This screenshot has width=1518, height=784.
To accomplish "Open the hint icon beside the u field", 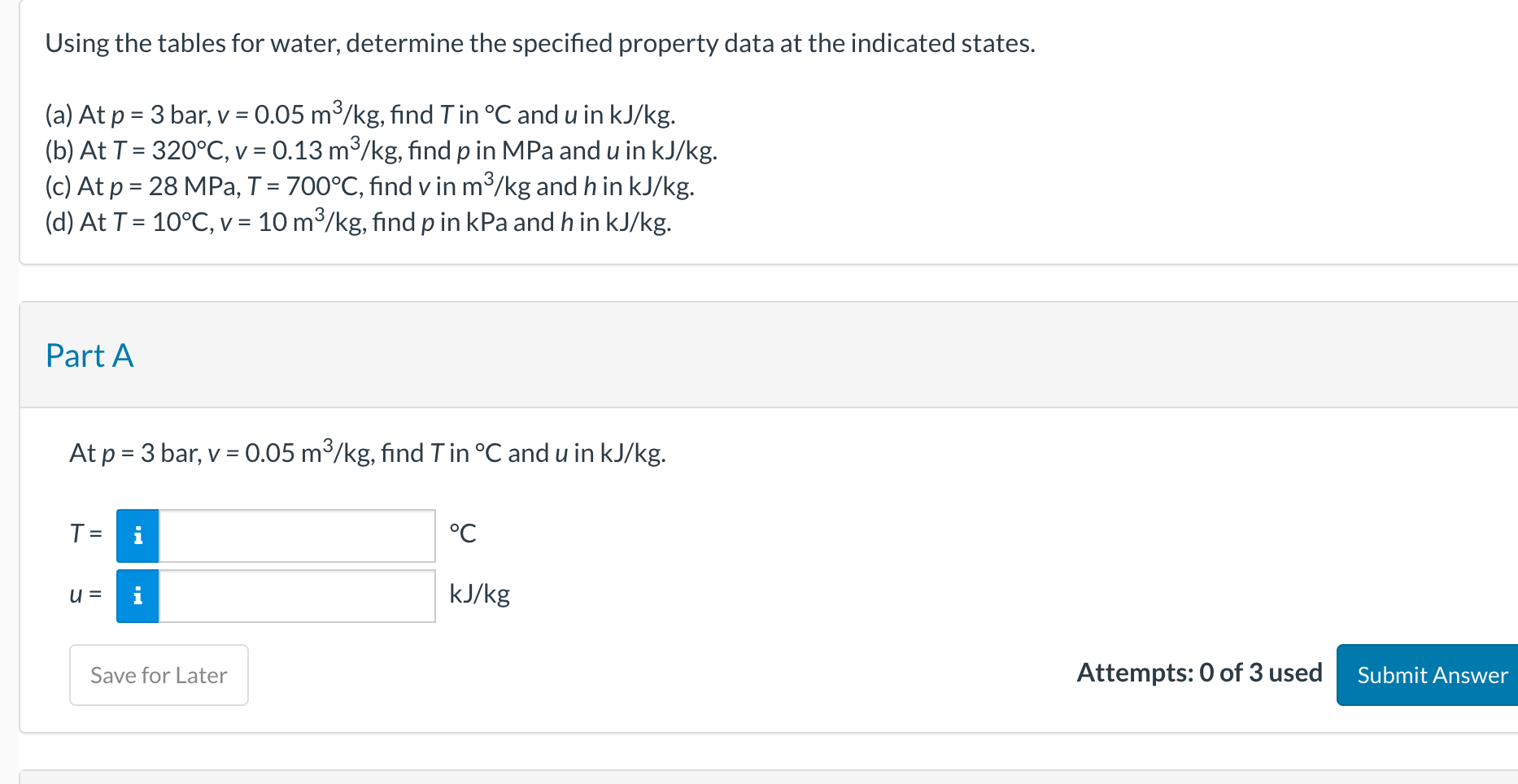I will tap(137, 595).
